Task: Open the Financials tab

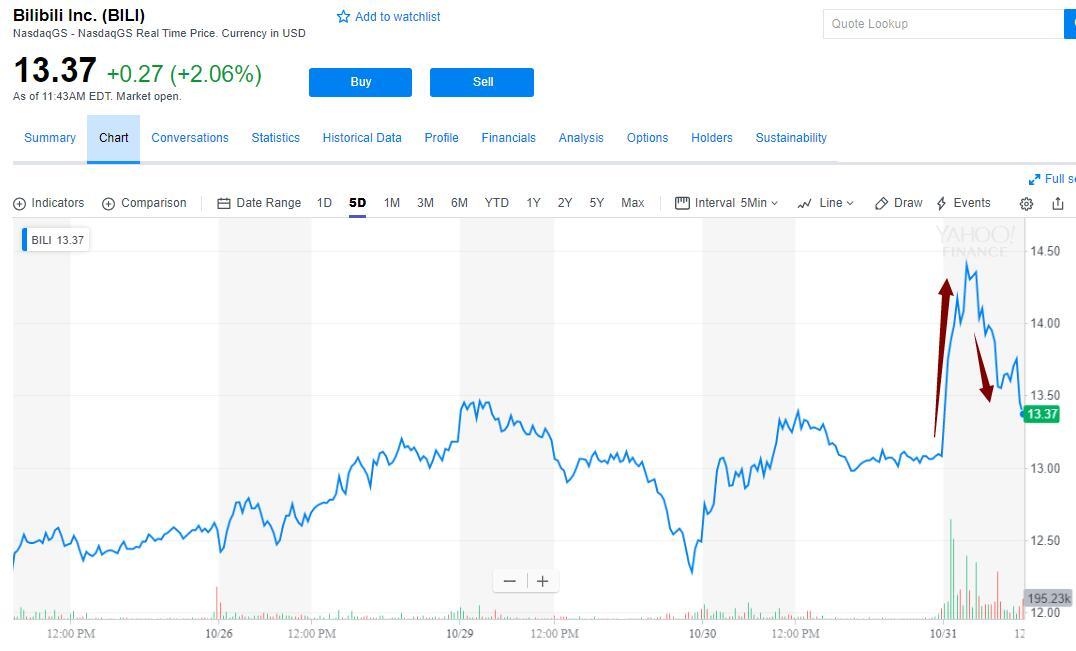Action: coord(508,138)
